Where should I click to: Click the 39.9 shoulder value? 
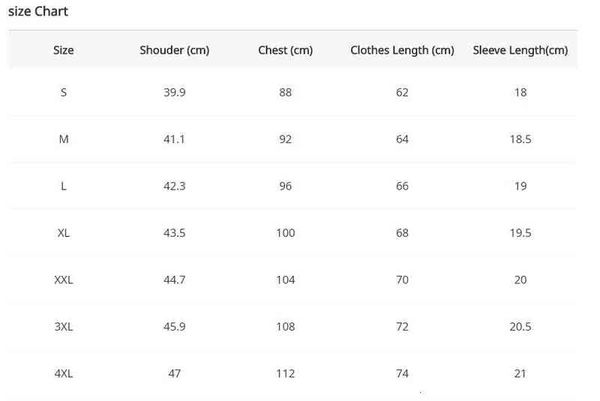[x=174, y=92]
